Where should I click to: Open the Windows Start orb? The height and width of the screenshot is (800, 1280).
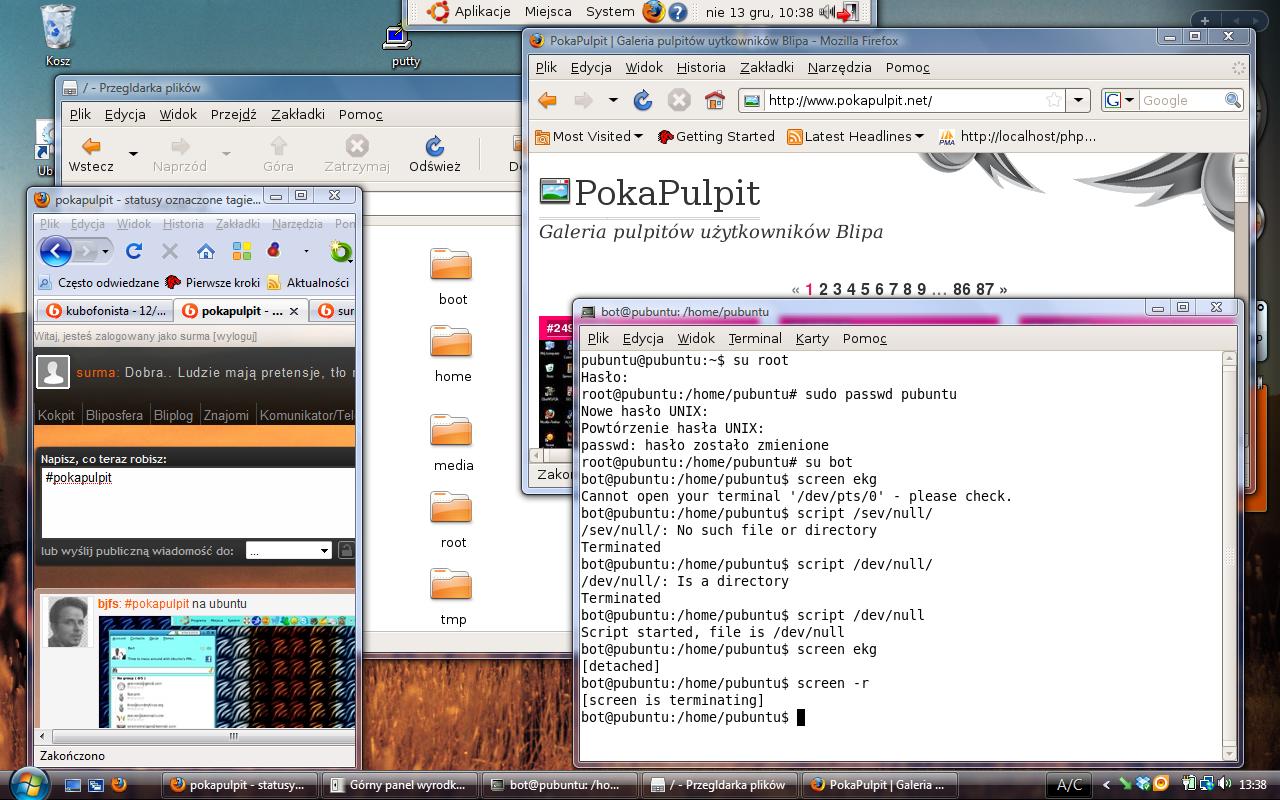click(27, 783)
